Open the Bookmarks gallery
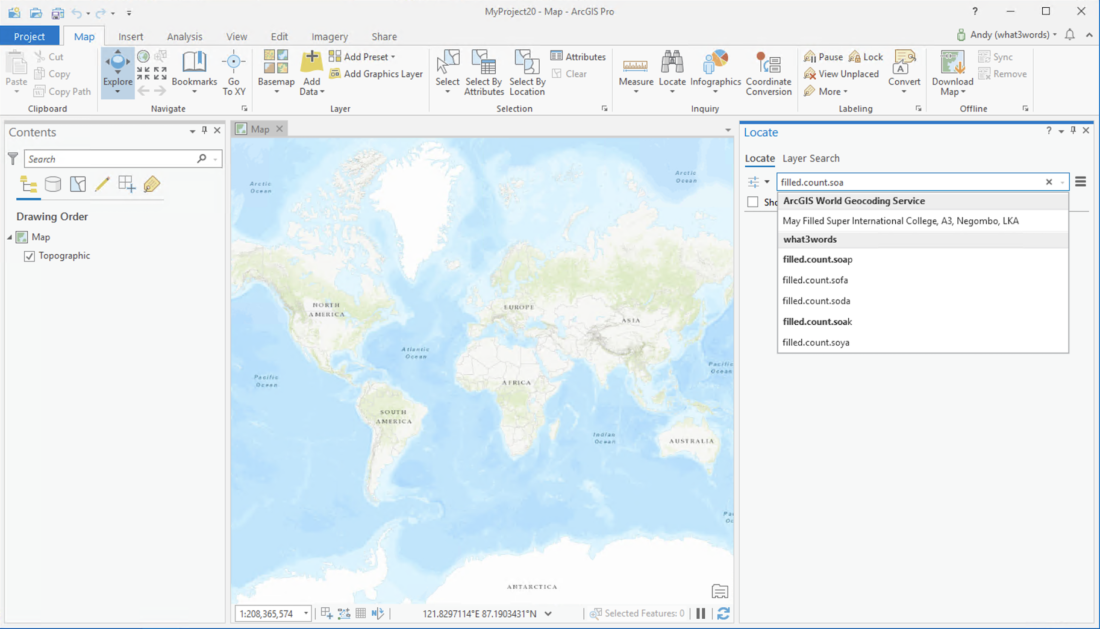1100x629 pixels. tap(194, 73)
